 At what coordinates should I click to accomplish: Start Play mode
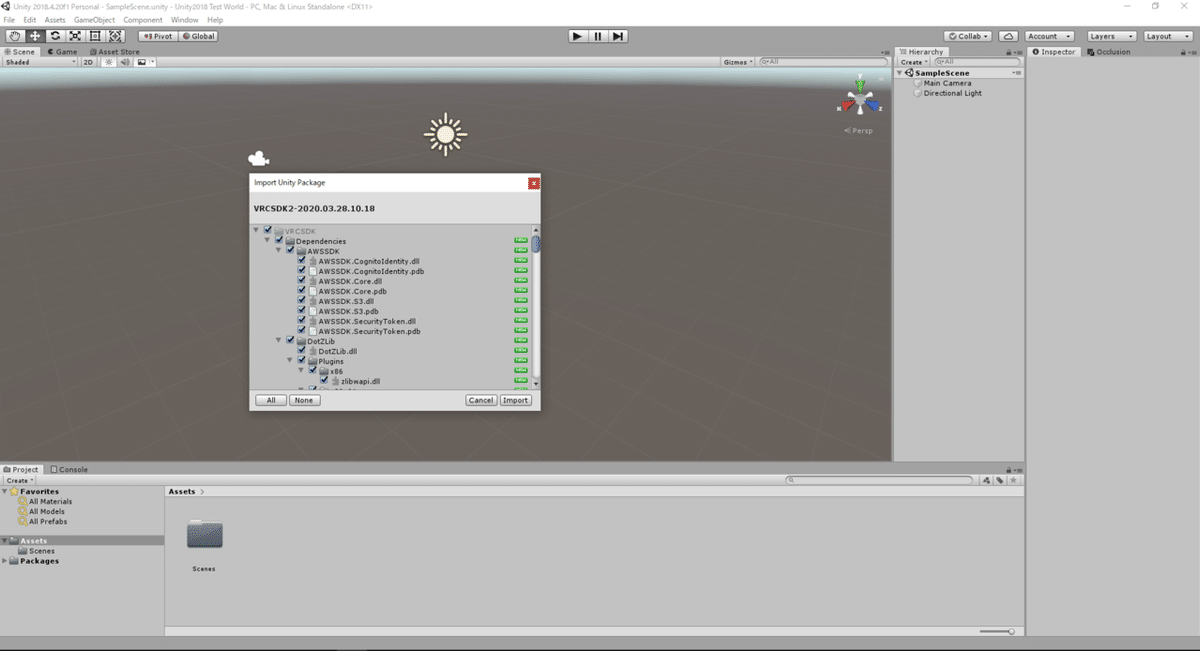tap(577, 36)
